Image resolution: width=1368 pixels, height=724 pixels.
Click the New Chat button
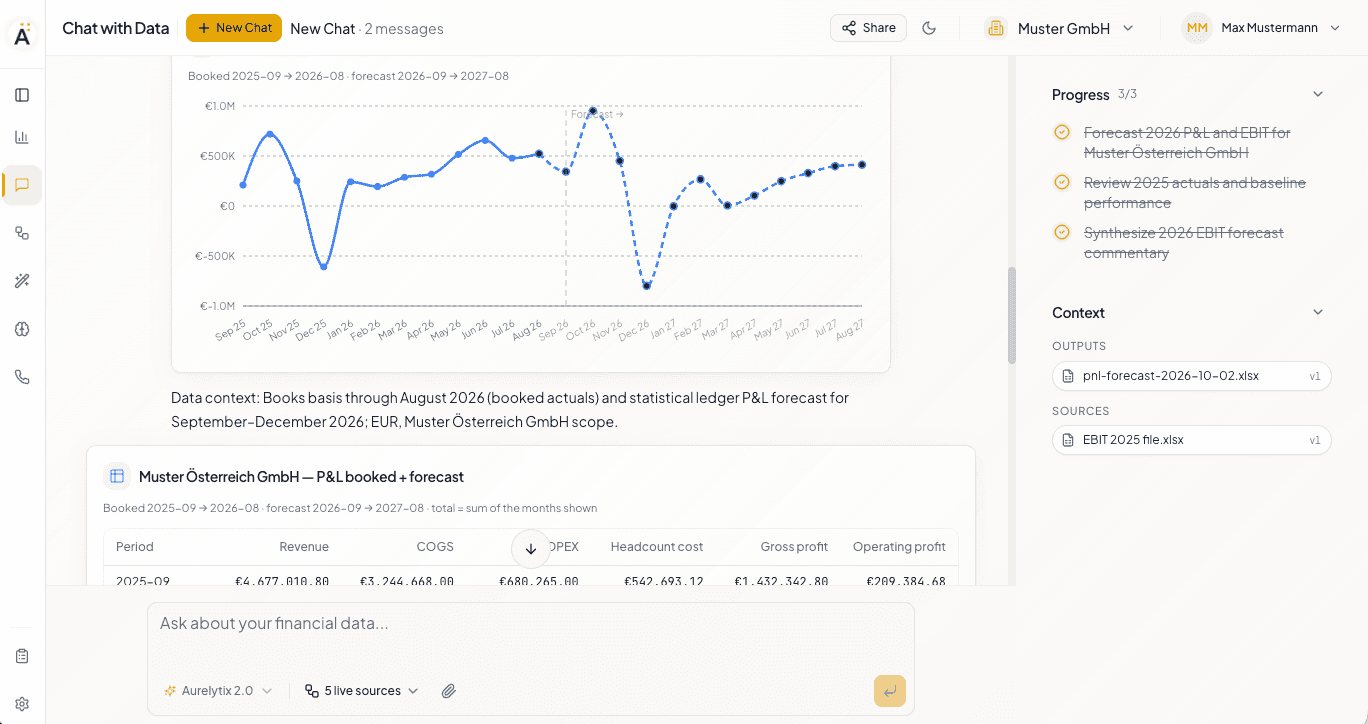234,28
